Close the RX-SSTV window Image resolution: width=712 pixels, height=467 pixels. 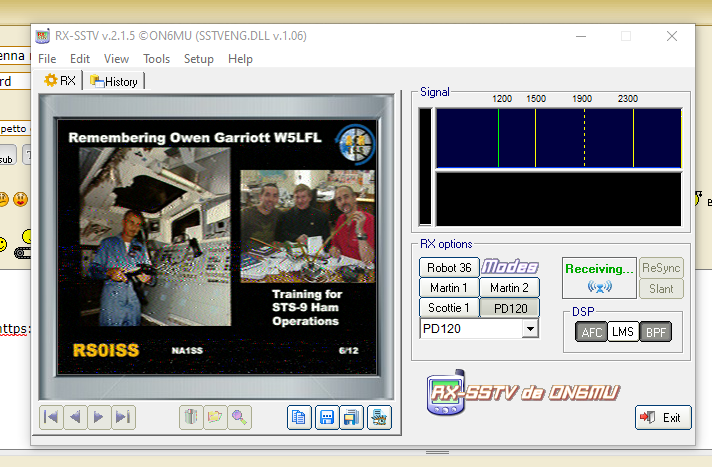point(672,36)
